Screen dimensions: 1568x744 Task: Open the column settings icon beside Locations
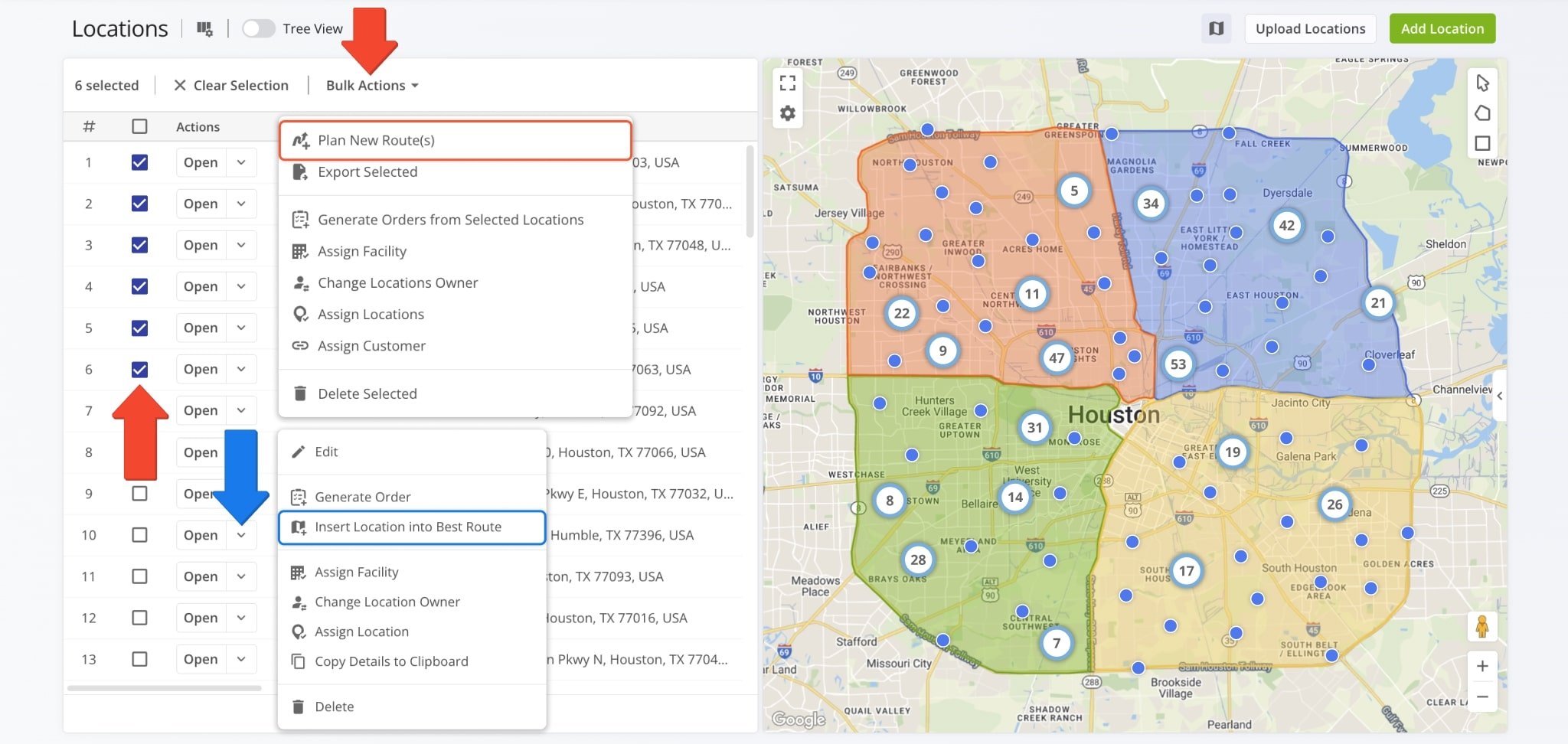204,29
